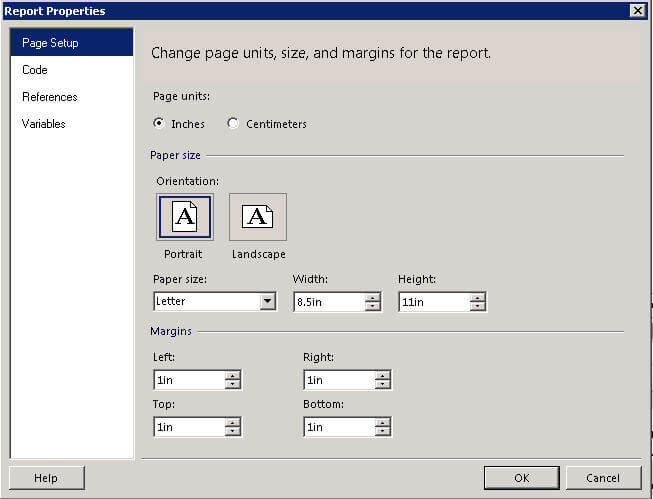This screenshot has height=499, width=653.
Task: Choose Centimeters as page units
Action: pyautogui.click(x=233, y=124)
